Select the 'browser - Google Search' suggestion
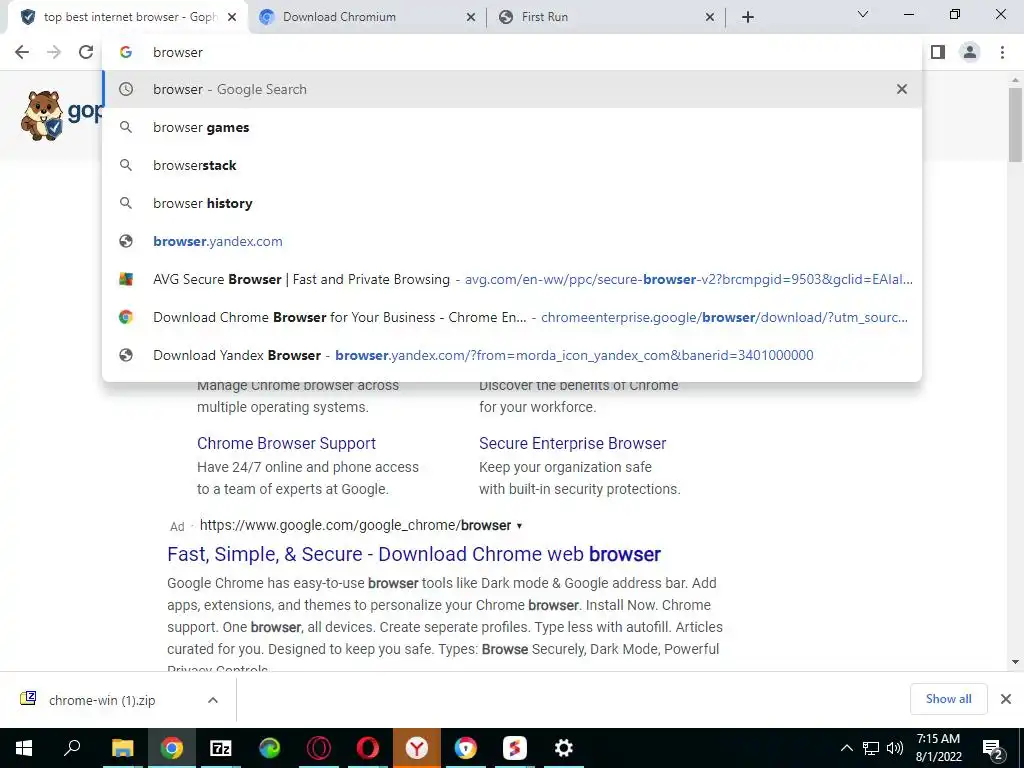 (x=512, y=89)
